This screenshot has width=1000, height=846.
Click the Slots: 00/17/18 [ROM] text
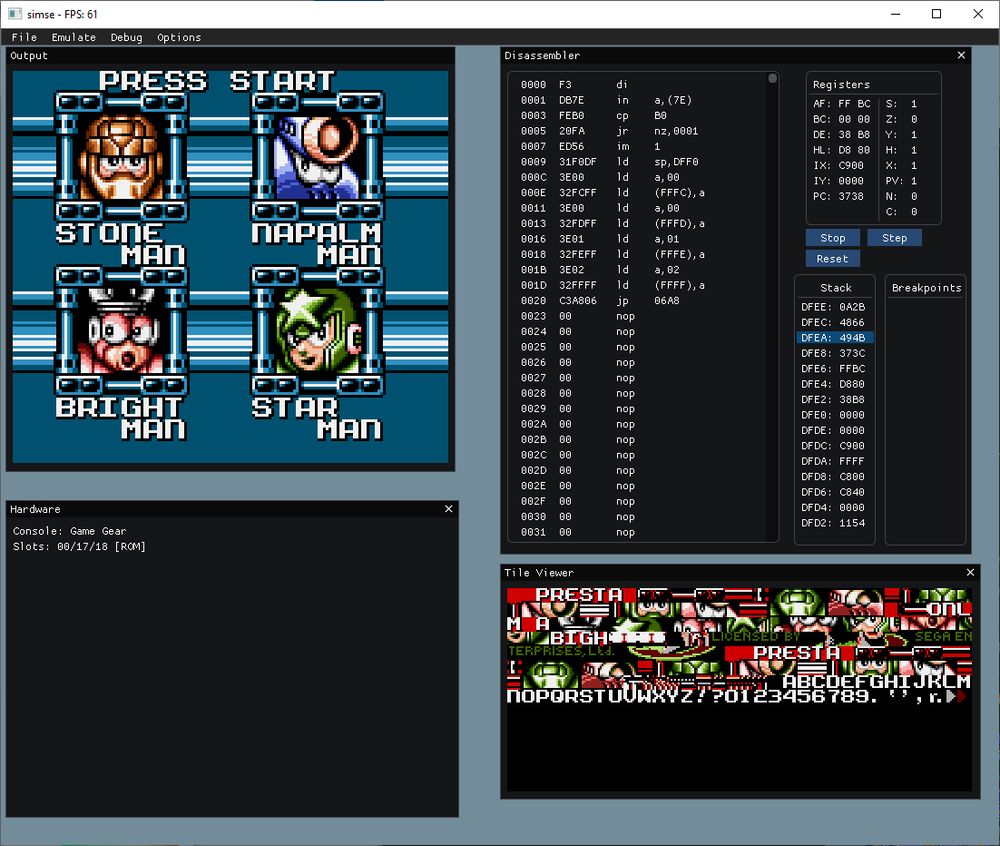point(79,546)
